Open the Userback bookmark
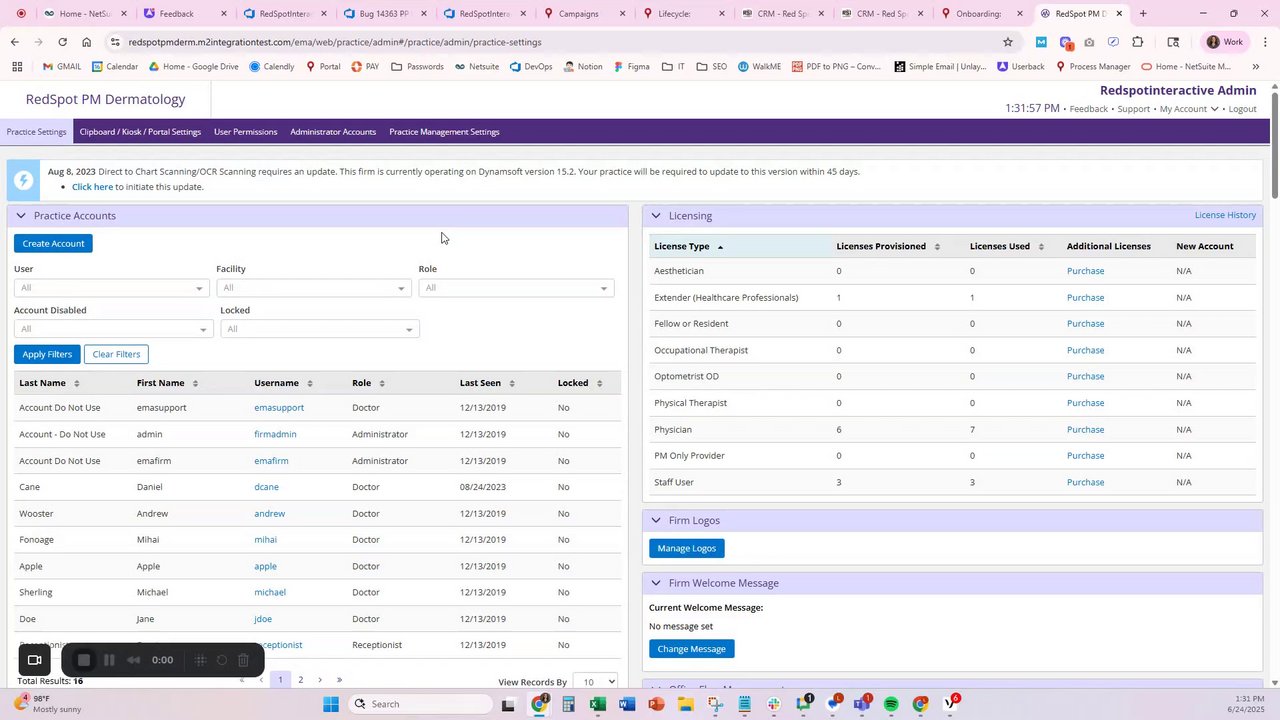Viewport: 1280px width, 720px height. tap(1021, 67)
